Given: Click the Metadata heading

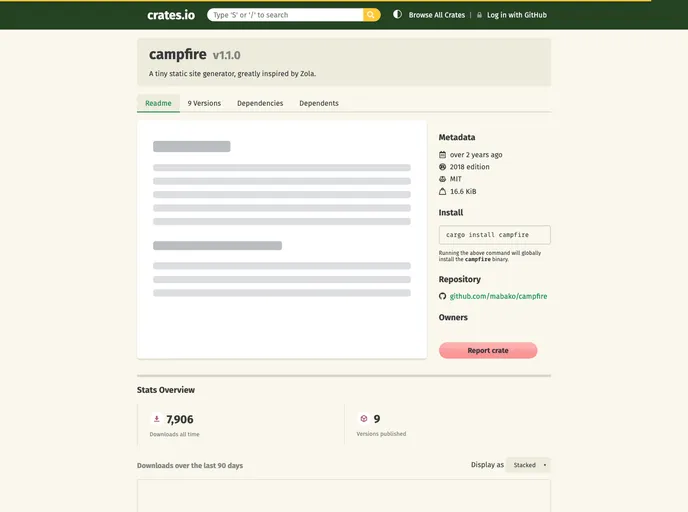Looking at the screenshot, I should pos(457,137).
